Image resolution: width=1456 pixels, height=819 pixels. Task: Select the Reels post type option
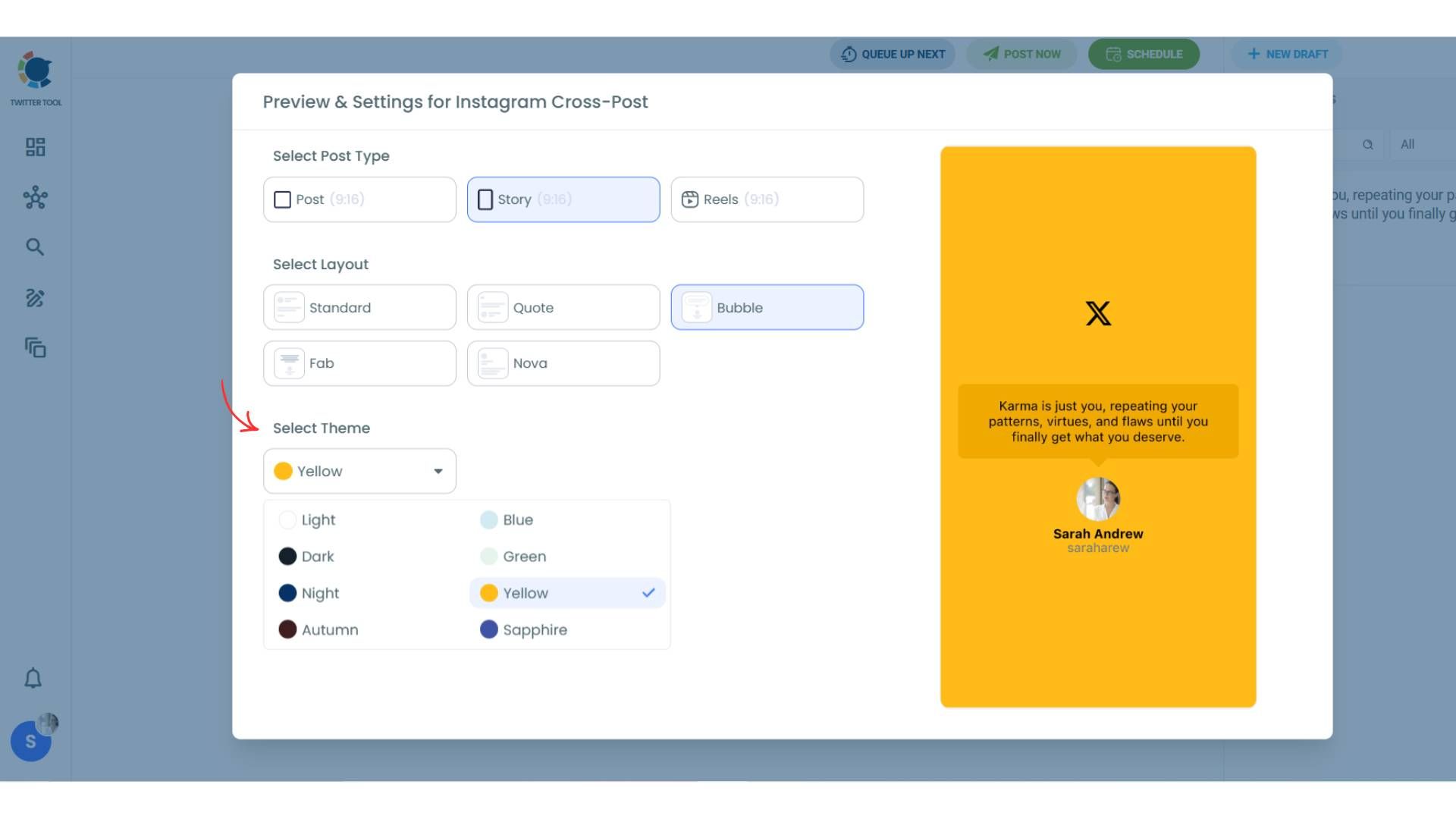pos(767,199)
